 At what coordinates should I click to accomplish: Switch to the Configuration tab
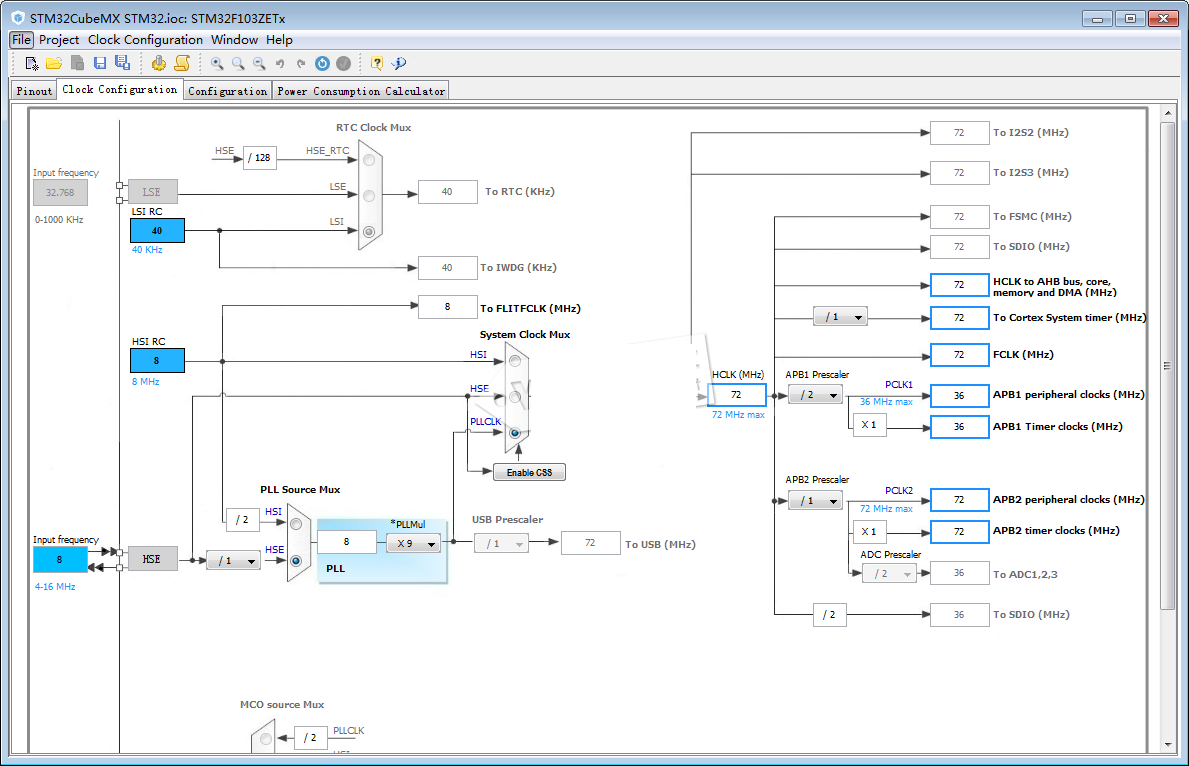point(227,90)
